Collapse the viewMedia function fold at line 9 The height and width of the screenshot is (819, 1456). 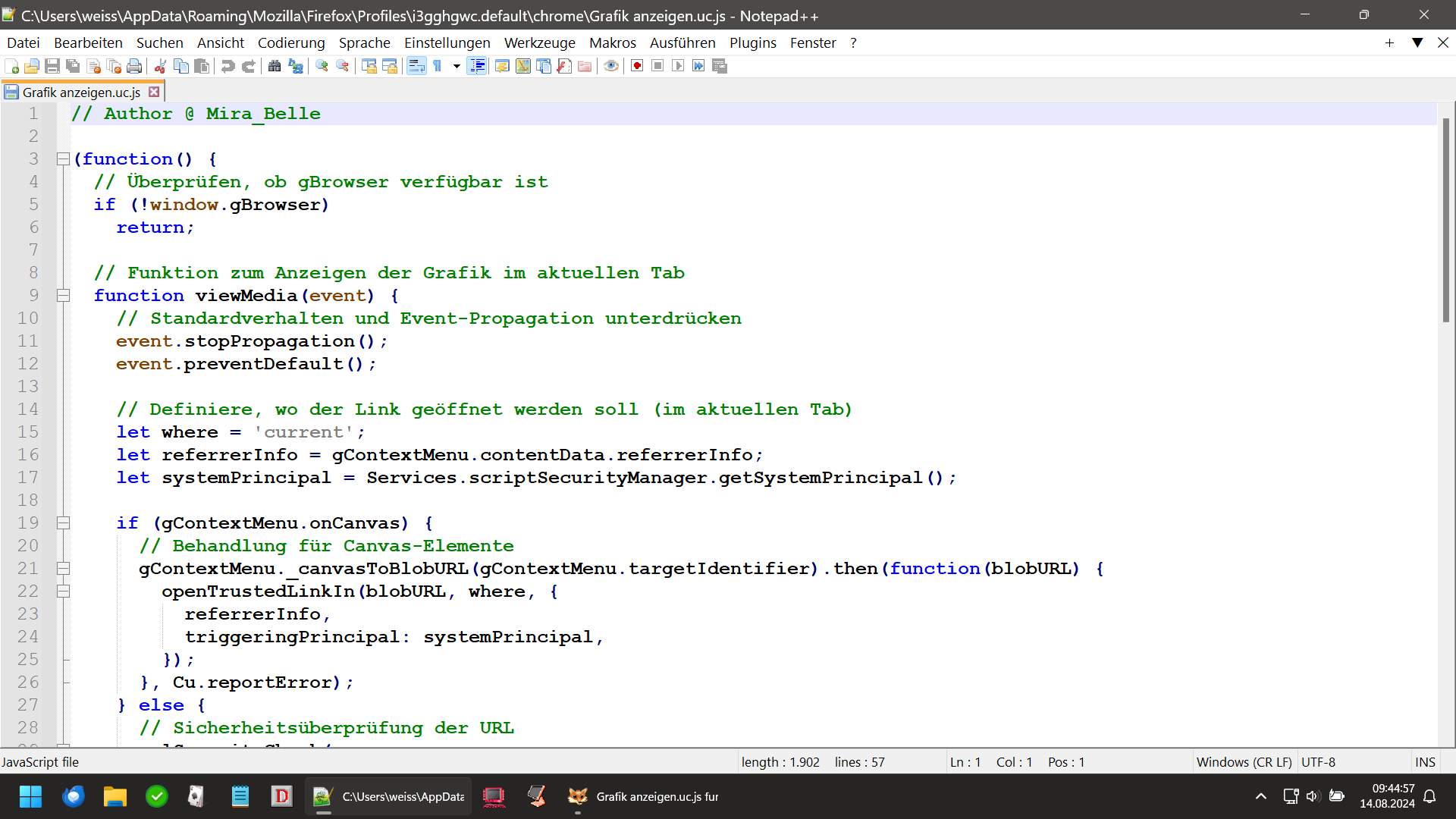click(64, 296)
